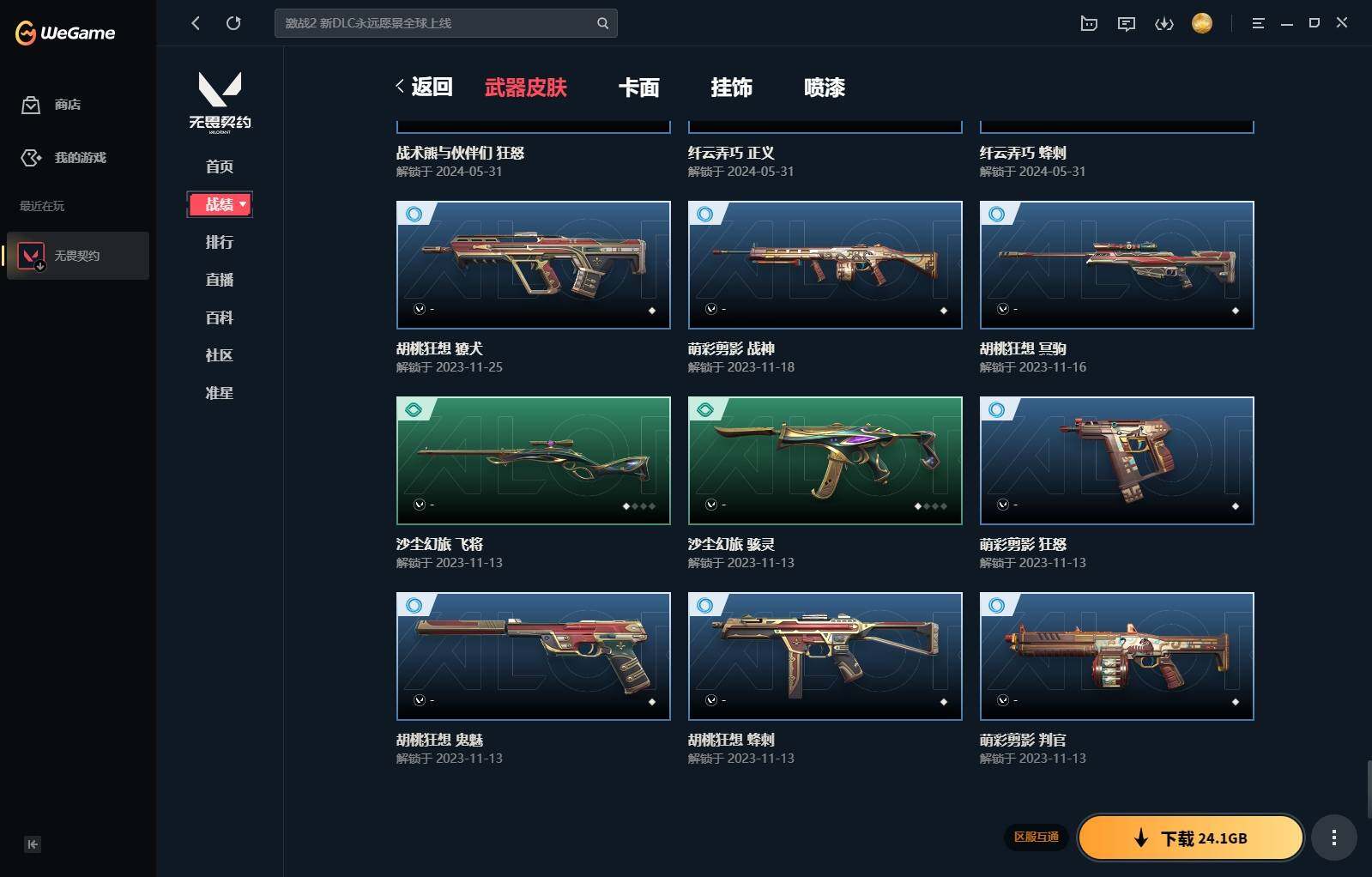Open the 社区 community section
Screen dimensions: 1372x877
[x=220, y=355]
